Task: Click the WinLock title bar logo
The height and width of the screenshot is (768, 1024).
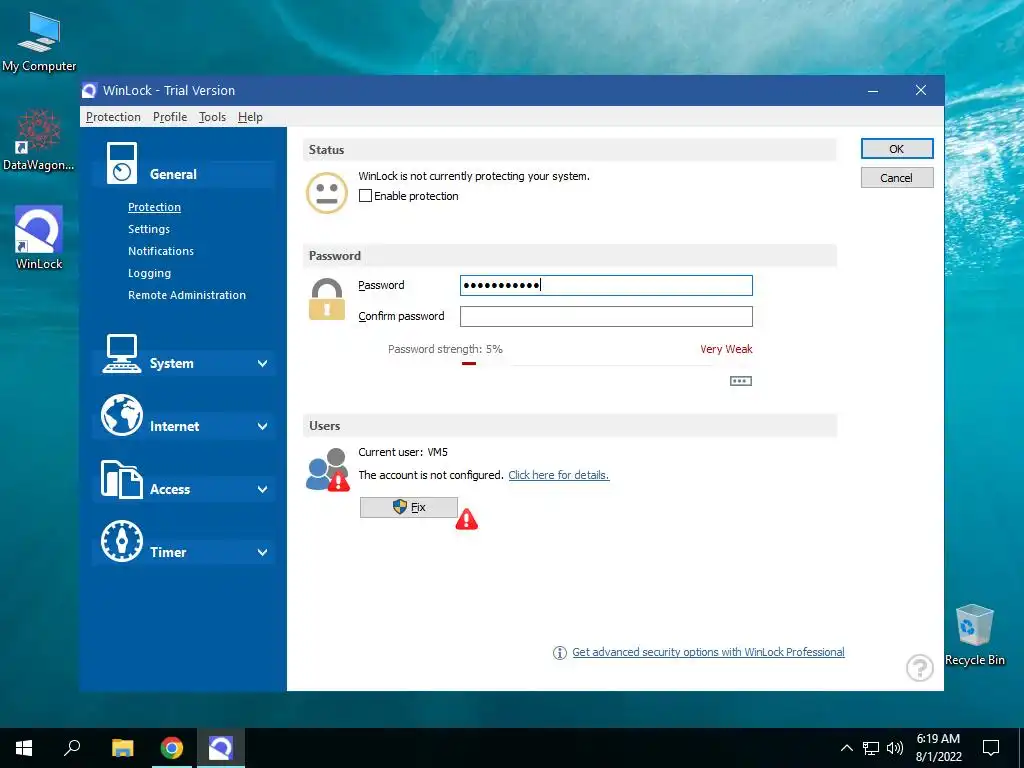Action: (89, 91)
